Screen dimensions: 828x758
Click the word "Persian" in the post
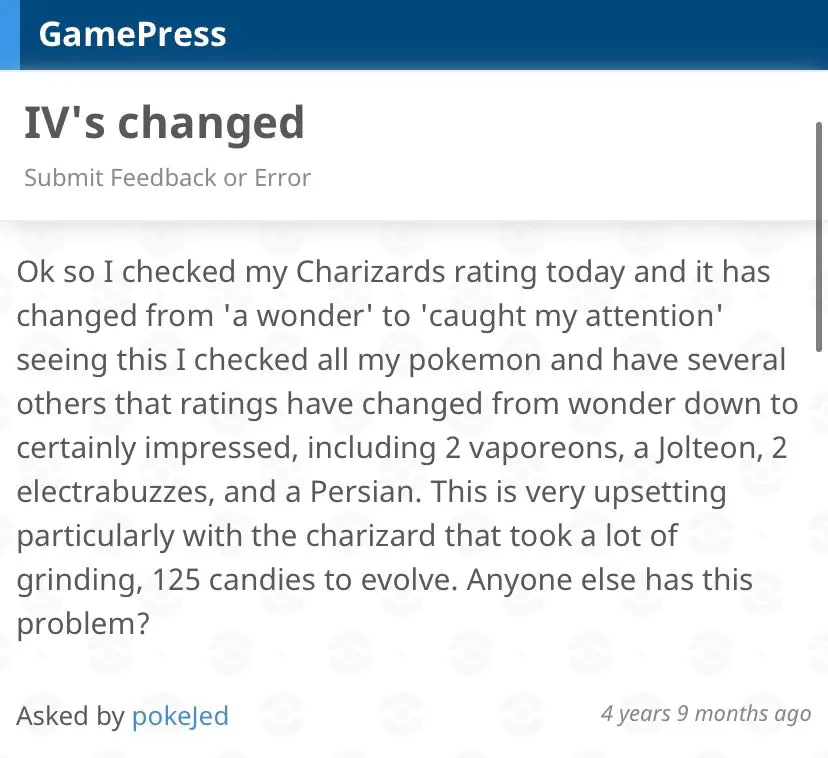tap(365, 492)
